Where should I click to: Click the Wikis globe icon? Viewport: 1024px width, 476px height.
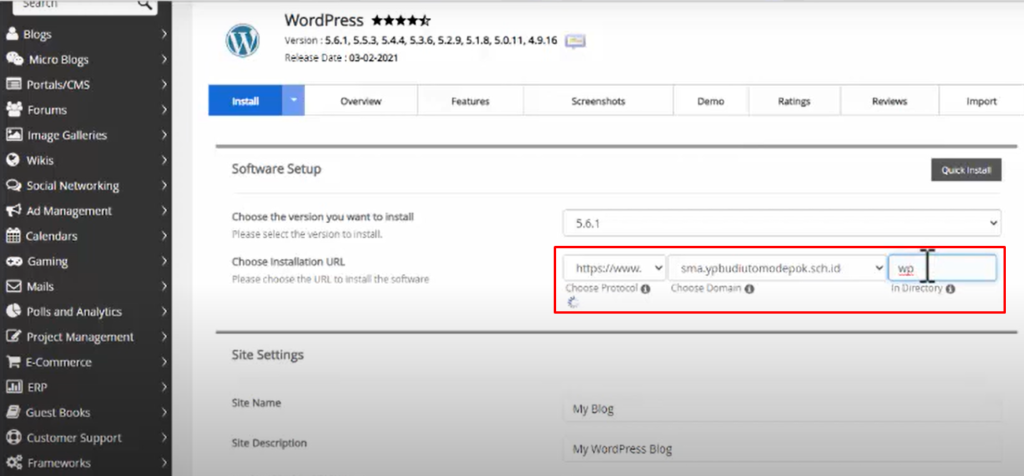pyautogui.click(x=12, y=160)
